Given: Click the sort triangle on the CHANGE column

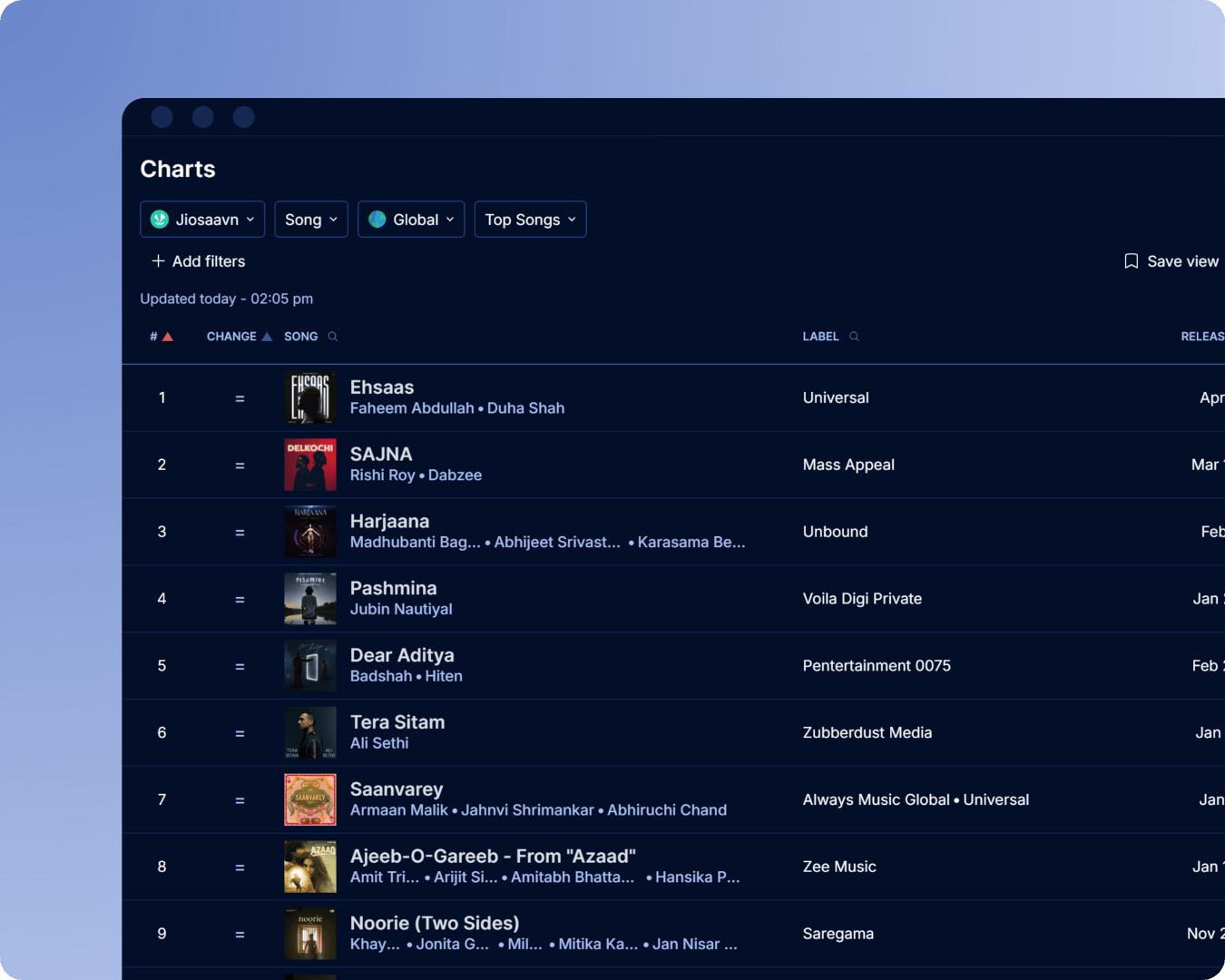Looking at the screenshot, I should tap(267, 335).
